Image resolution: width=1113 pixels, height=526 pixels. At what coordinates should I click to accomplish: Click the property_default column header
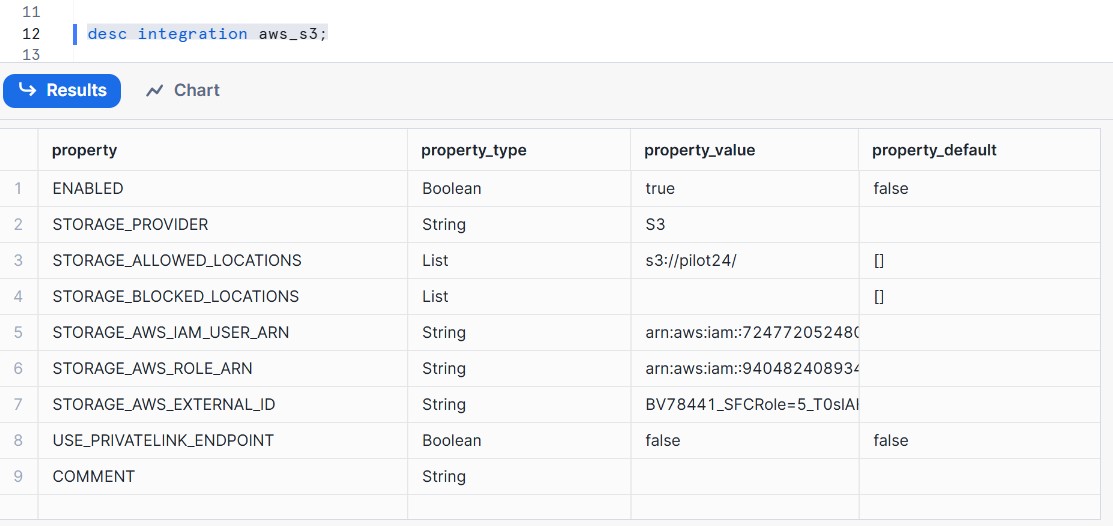934,150
